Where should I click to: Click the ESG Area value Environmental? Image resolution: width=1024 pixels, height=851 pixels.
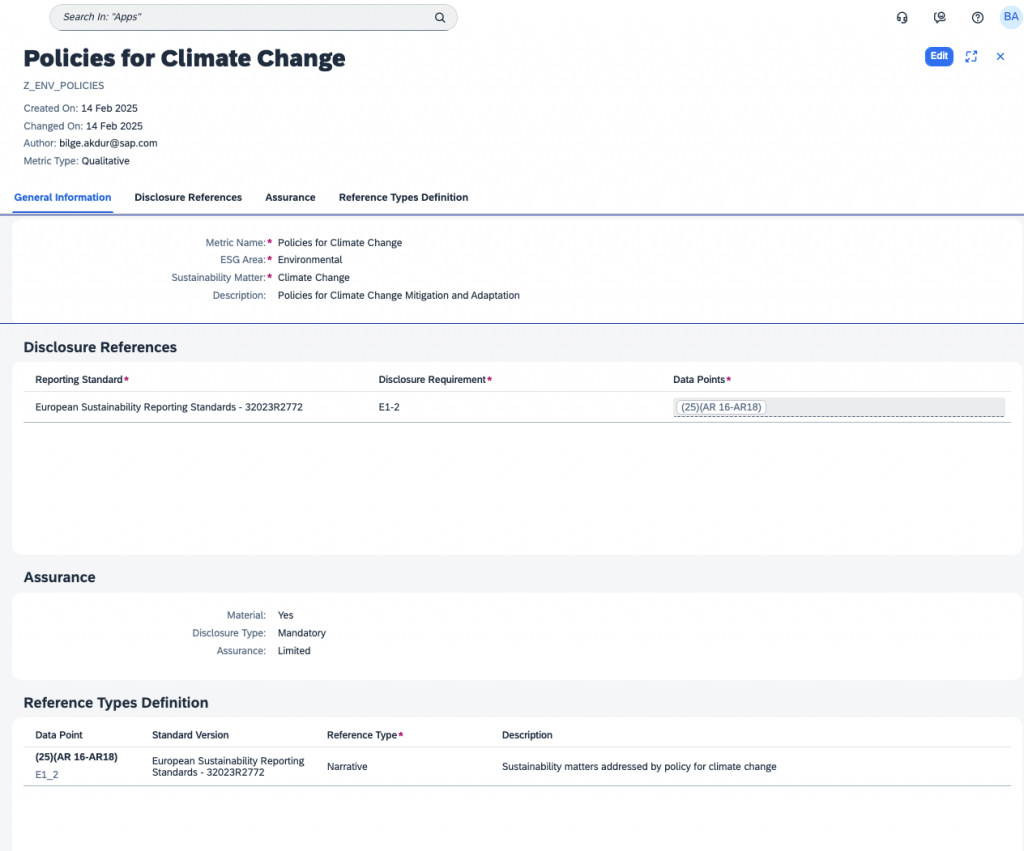pyautogui.click(x=310, y=259)
